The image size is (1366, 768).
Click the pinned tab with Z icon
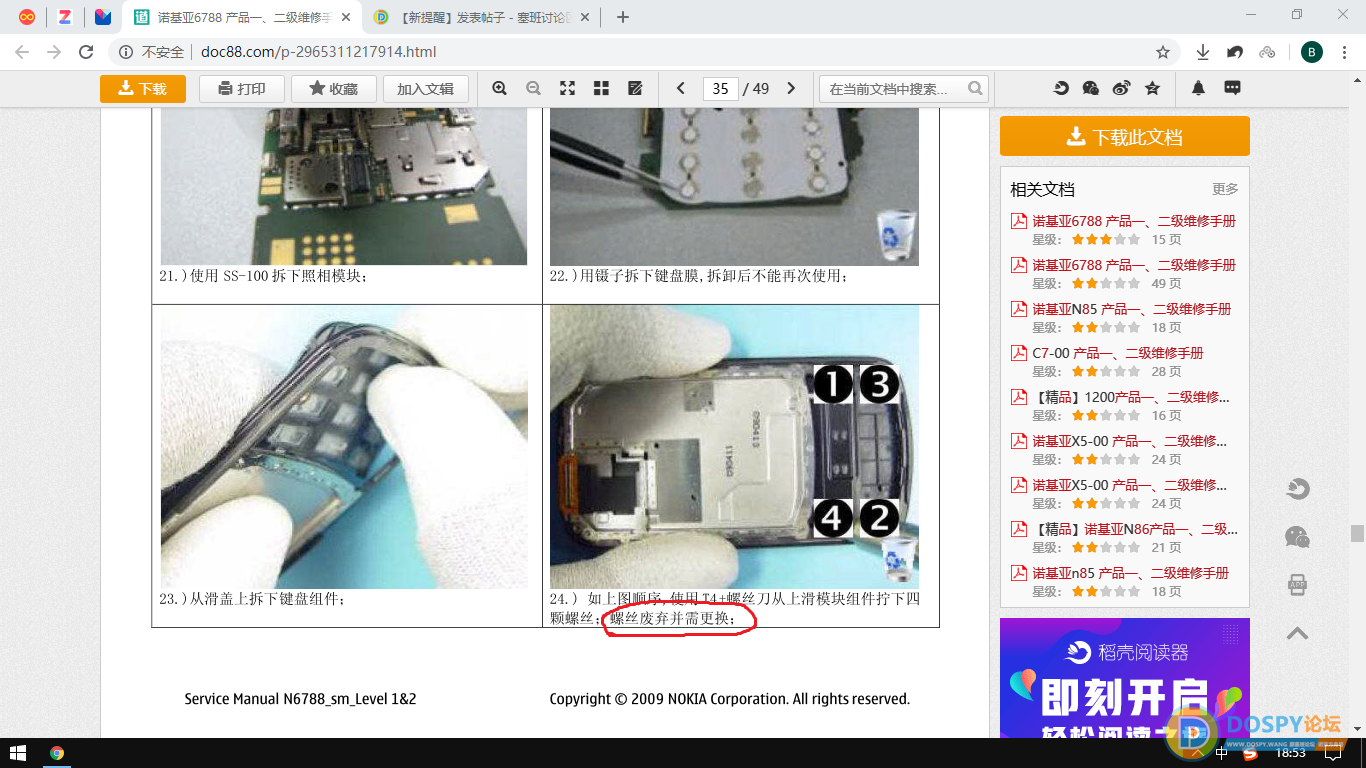[65, 17]
